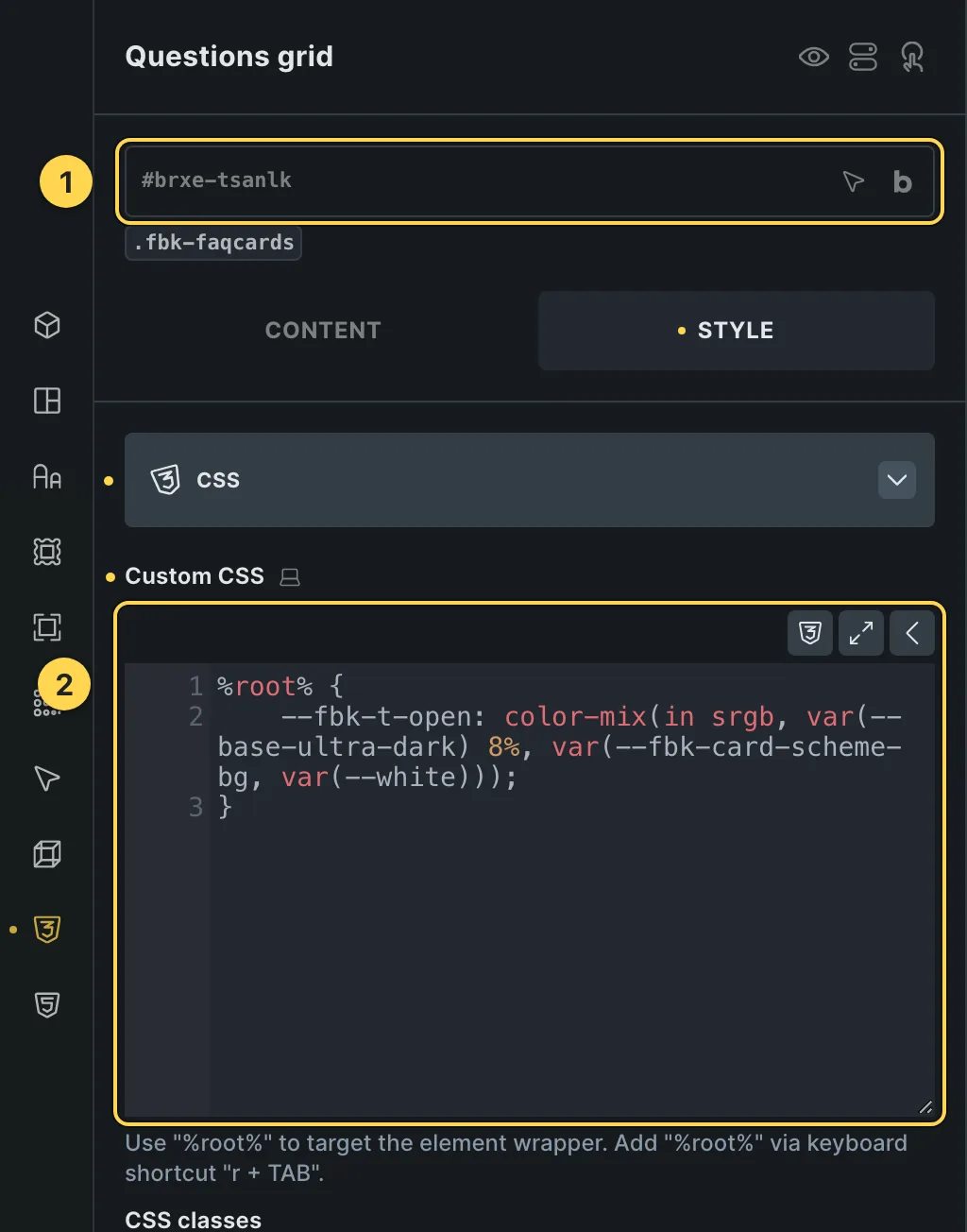This screenshot has height=1232, width=967.
Task: Open interactions via the hand pointer icon
Action: click(912, 57)
